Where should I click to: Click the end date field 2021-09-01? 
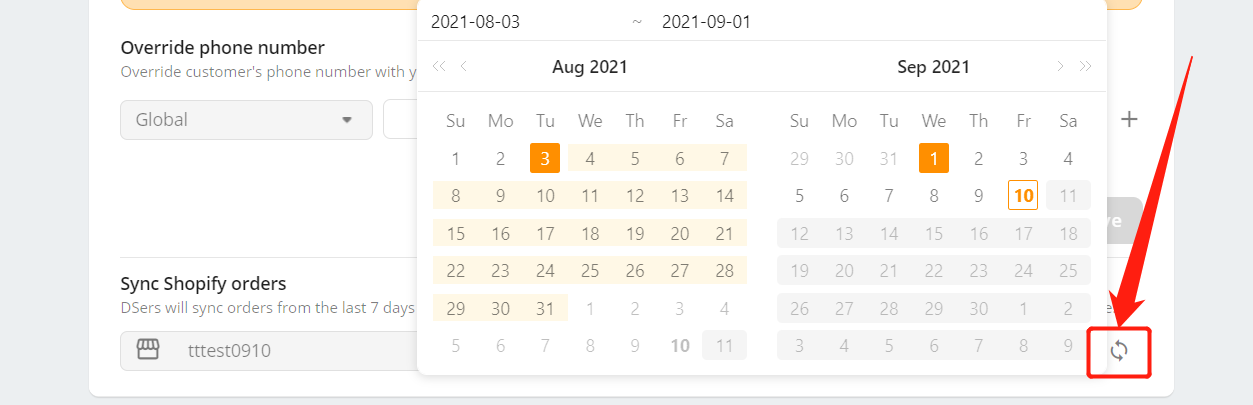706,22
